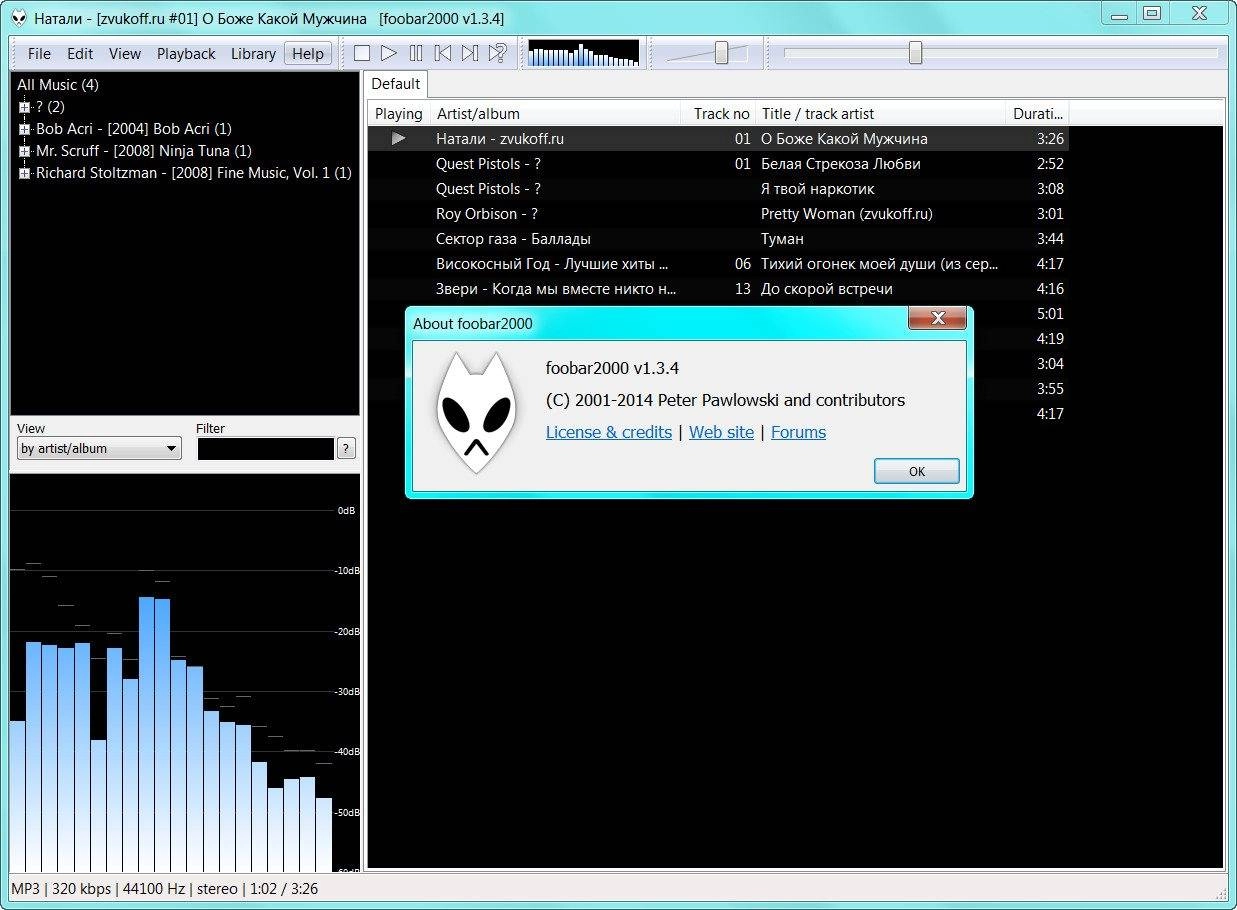Select the 'Туман' track row

[718, 239]
